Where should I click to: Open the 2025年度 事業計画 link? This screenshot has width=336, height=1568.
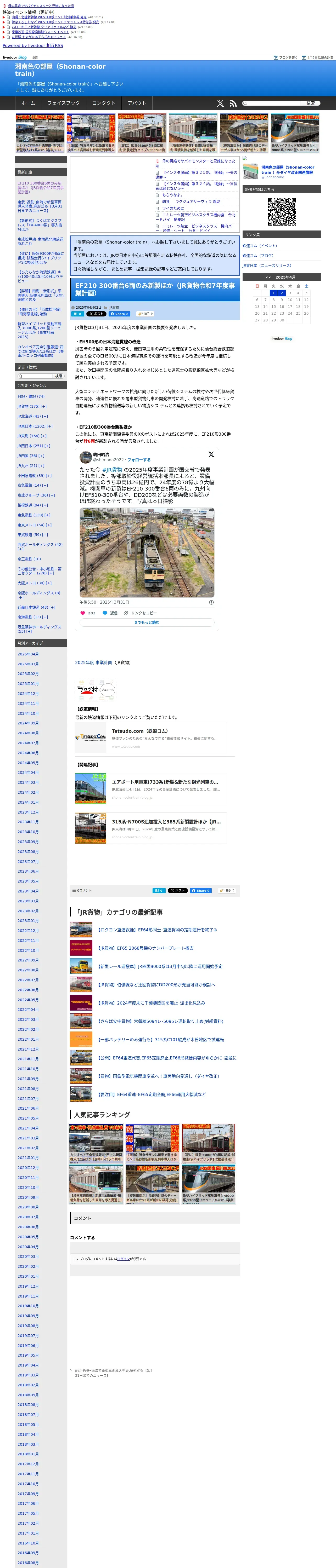coord(93,662)
